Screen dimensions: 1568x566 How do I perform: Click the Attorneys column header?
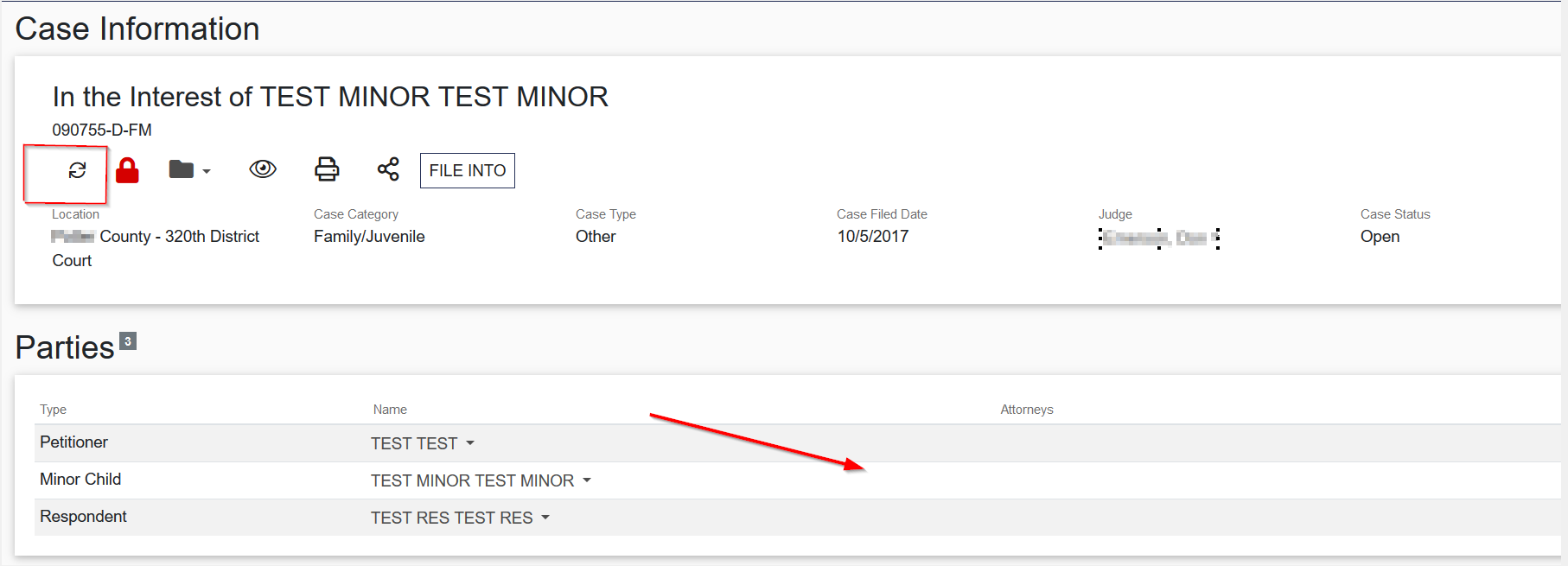(x=1026, y=410)
